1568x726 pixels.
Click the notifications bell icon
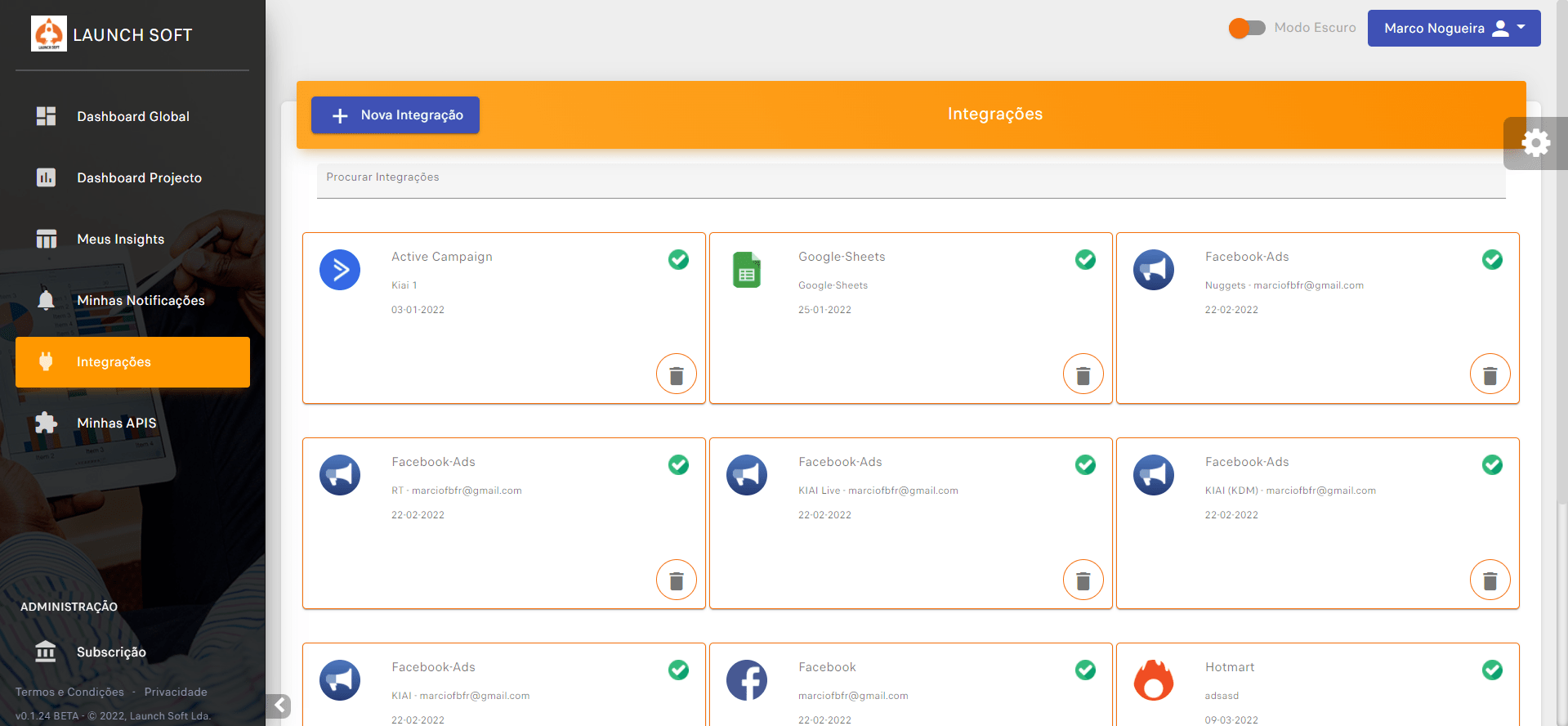click(x=46, y=300)
